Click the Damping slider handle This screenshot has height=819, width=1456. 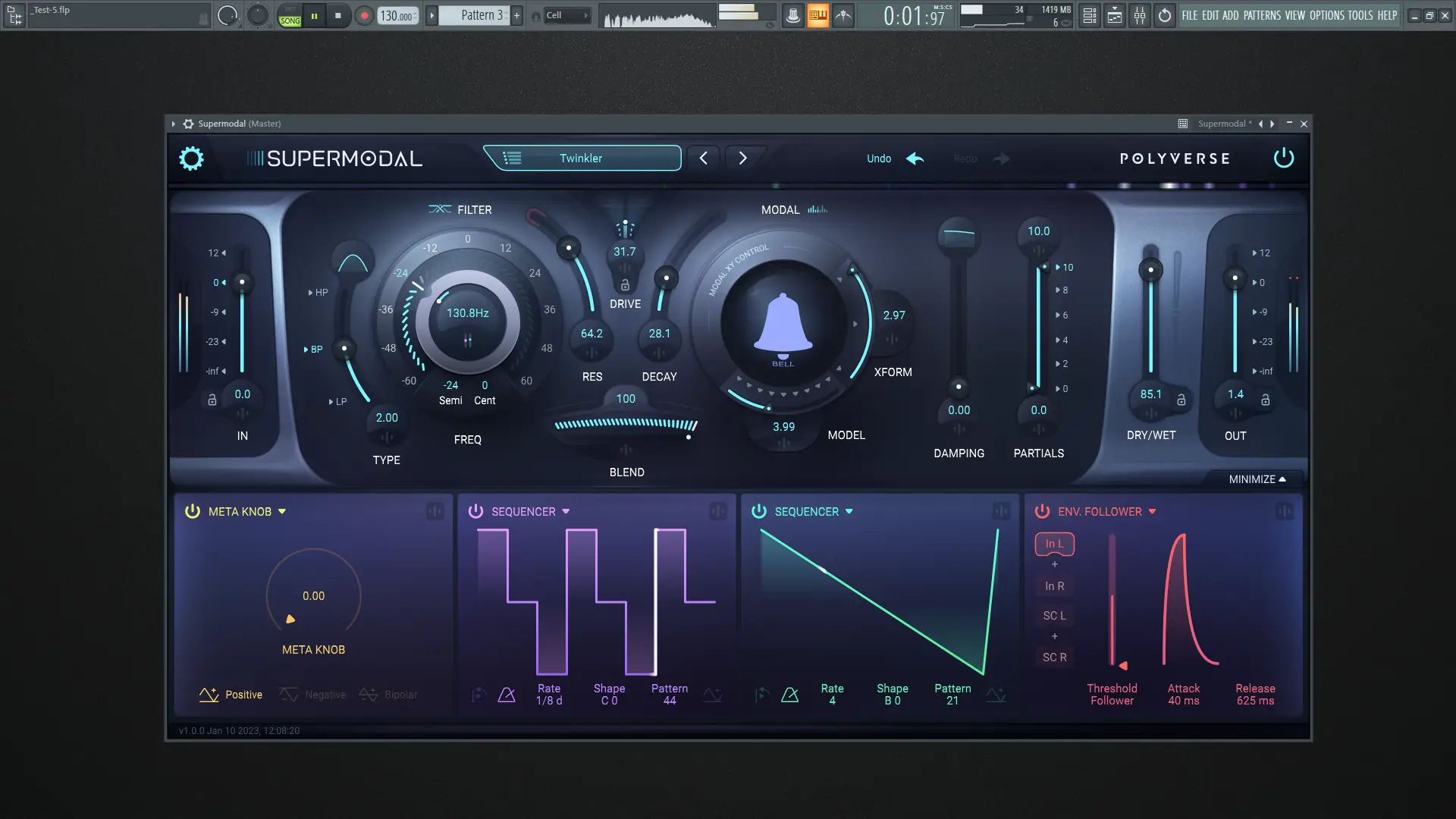[959, 387]
